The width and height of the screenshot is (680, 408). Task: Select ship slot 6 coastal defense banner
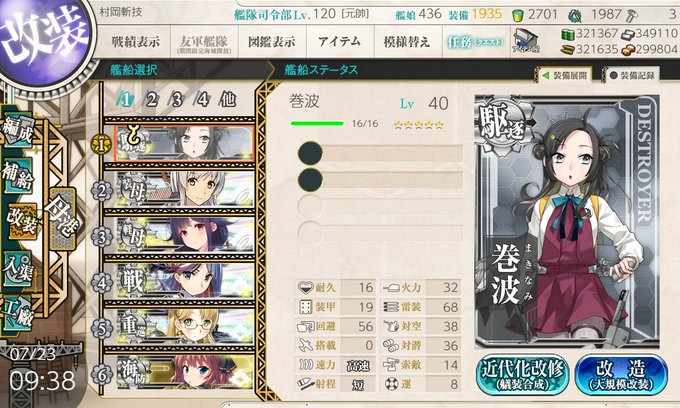pyautogui.click(x=185, y=372)
